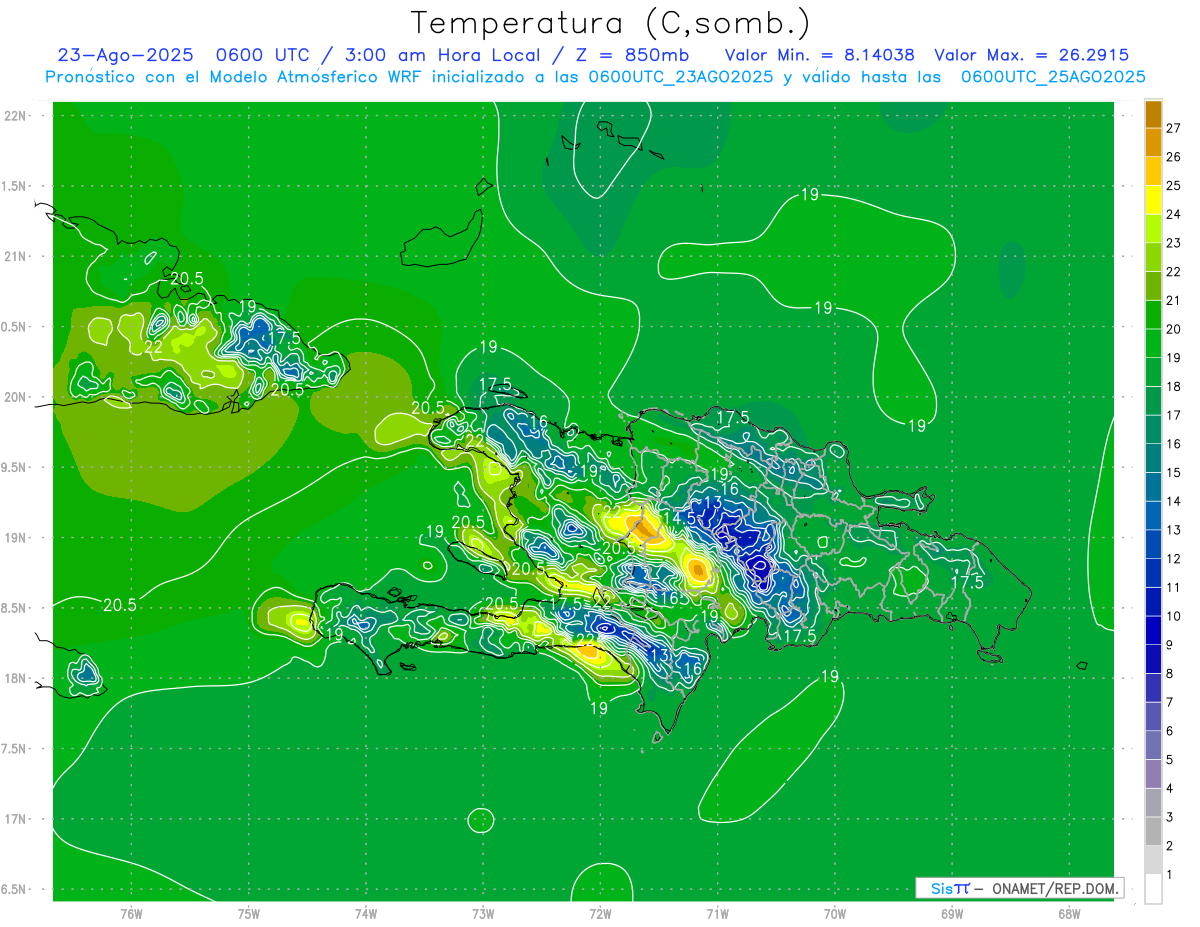Click the gray swatch between 2 and 3

(1153, 832)
